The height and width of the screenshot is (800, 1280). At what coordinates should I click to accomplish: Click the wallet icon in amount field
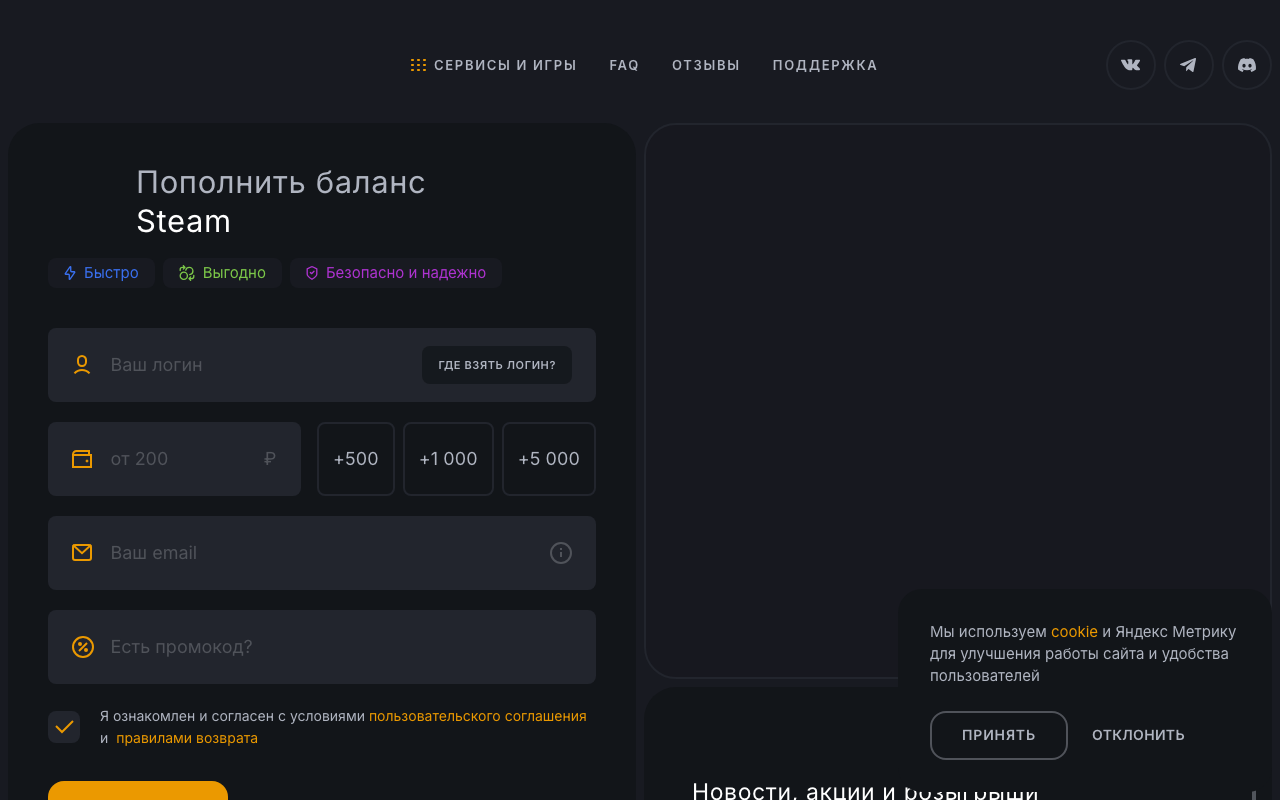point(82,459)
